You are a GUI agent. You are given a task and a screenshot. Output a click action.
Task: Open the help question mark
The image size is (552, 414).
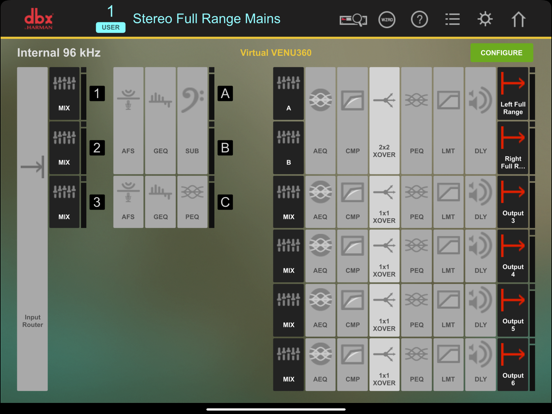tap(419, 19)
